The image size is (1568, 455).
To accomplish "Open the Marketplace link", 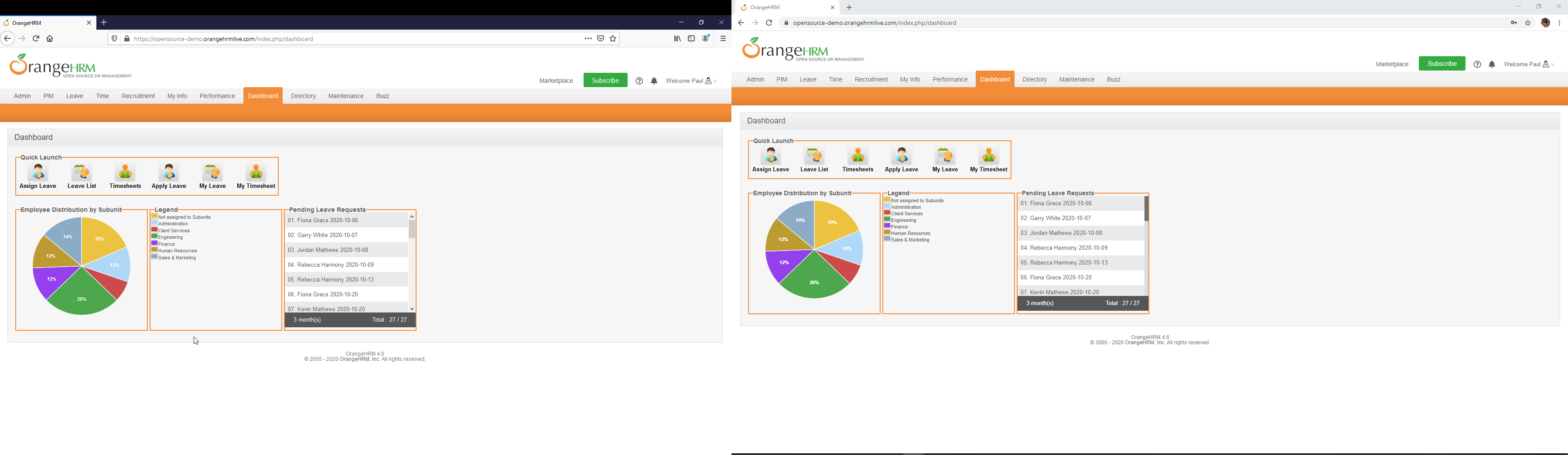I will [x=556, y=80].
